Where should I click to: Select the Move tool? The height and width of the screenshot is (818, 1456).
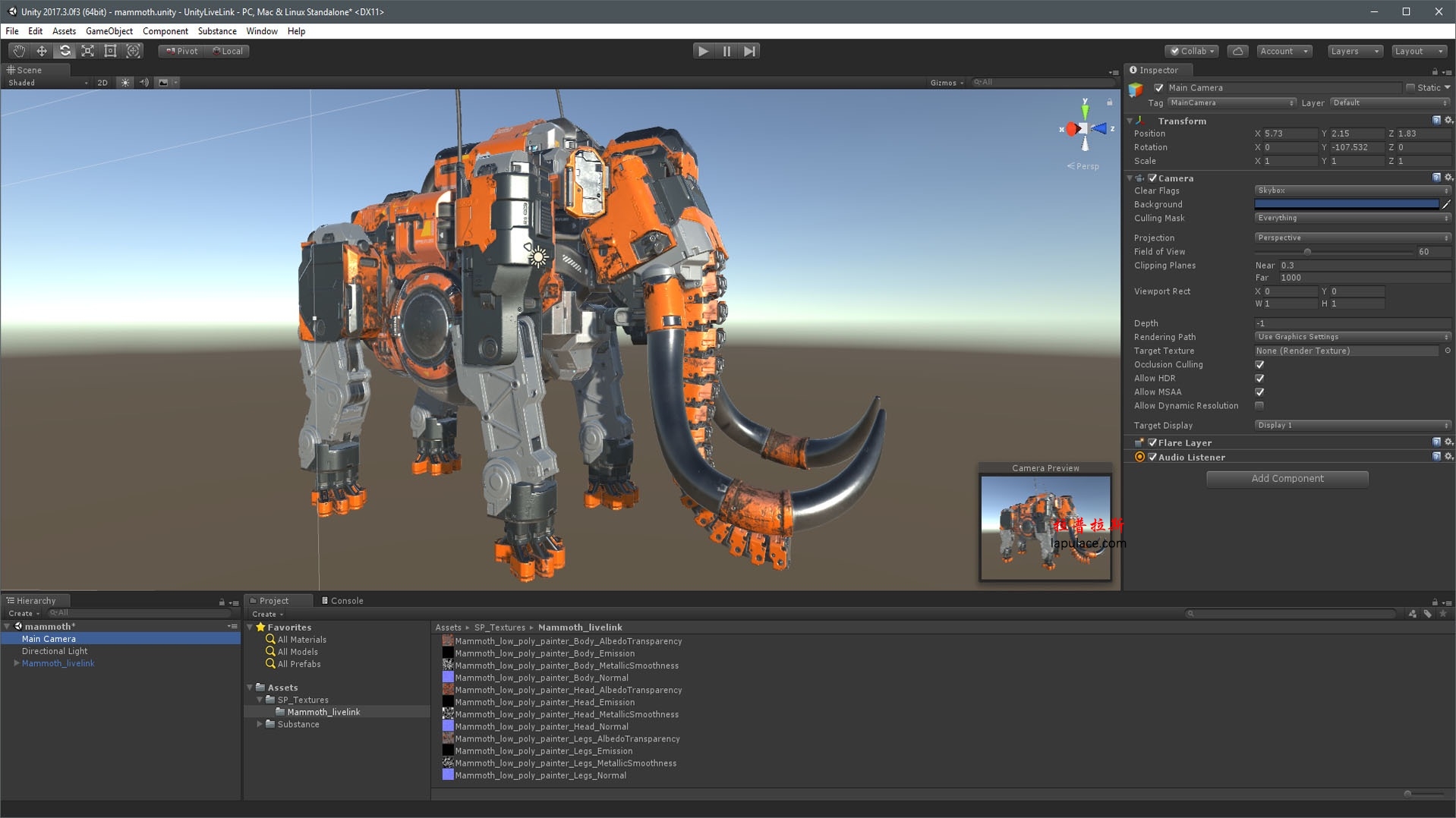click(42, 51)
